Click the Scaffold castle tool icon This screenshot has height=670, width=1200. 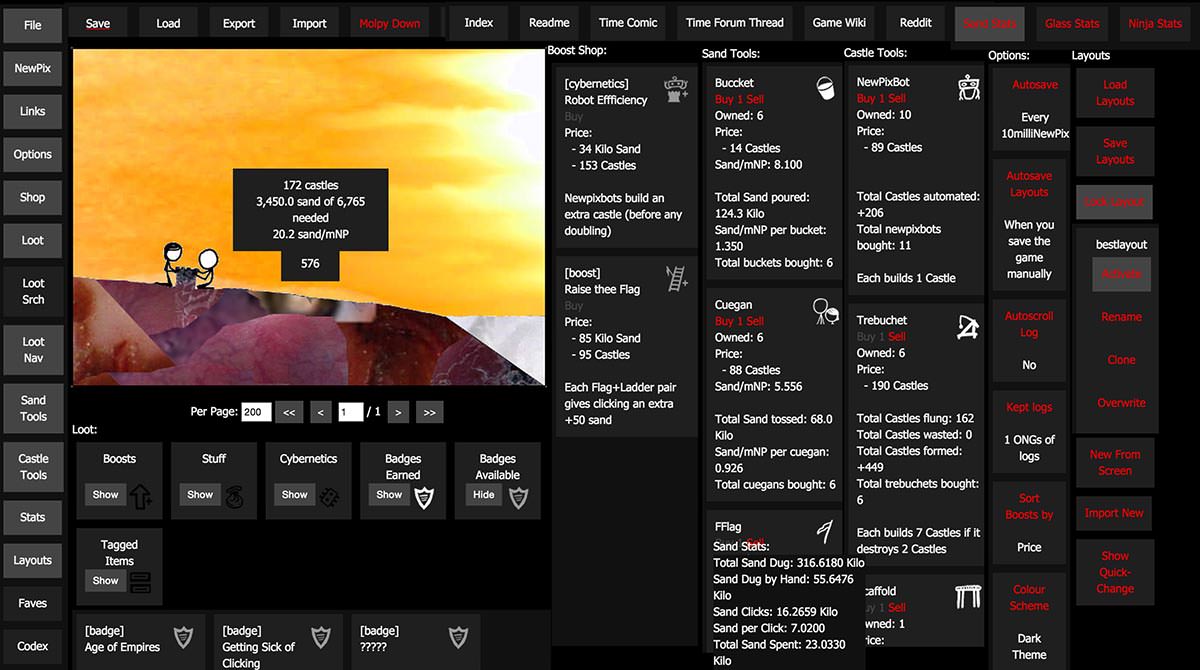[x=968, y=597]
